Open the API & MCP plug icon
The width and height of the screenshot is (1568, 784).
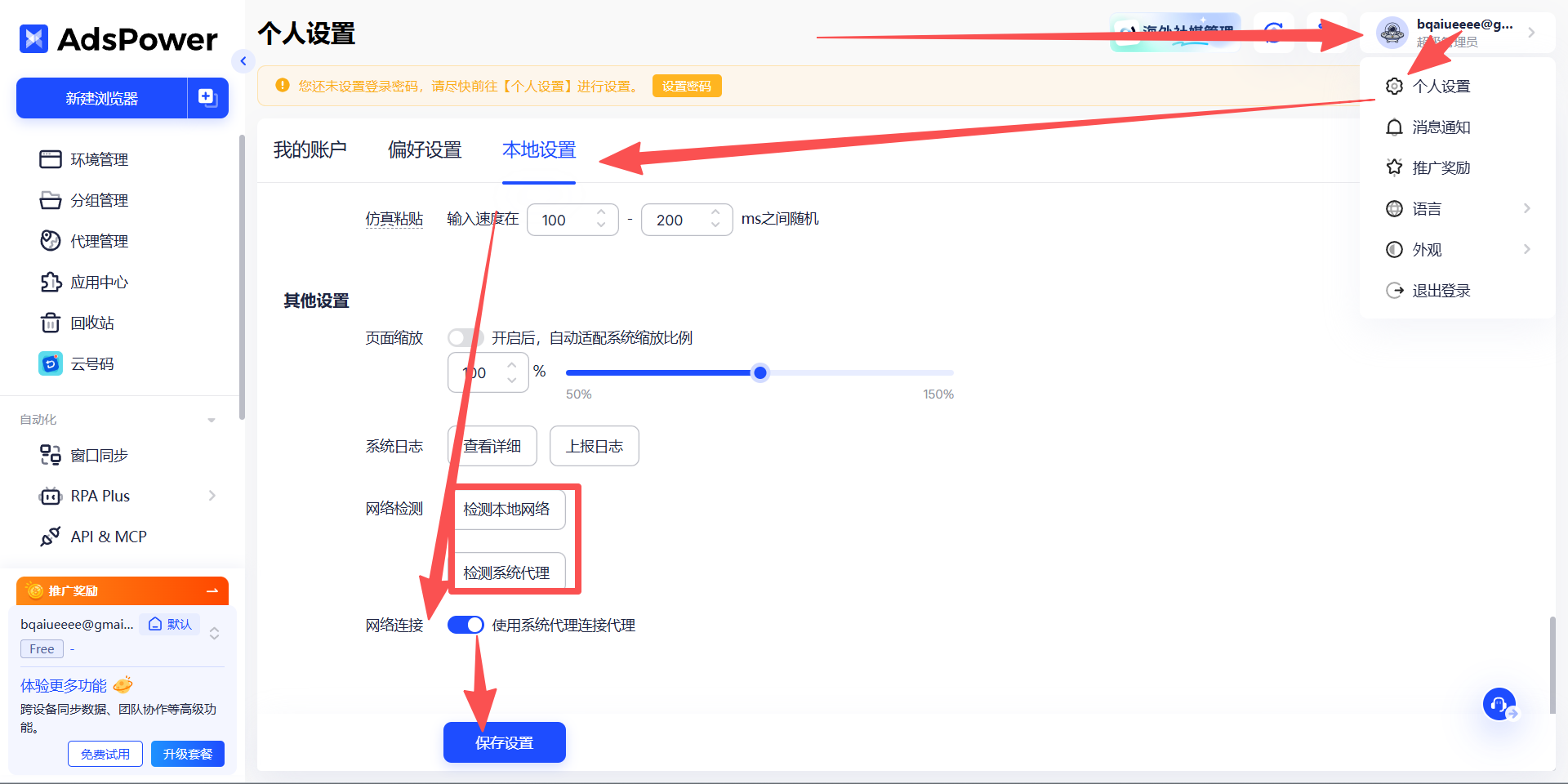[x=51, y=537]
